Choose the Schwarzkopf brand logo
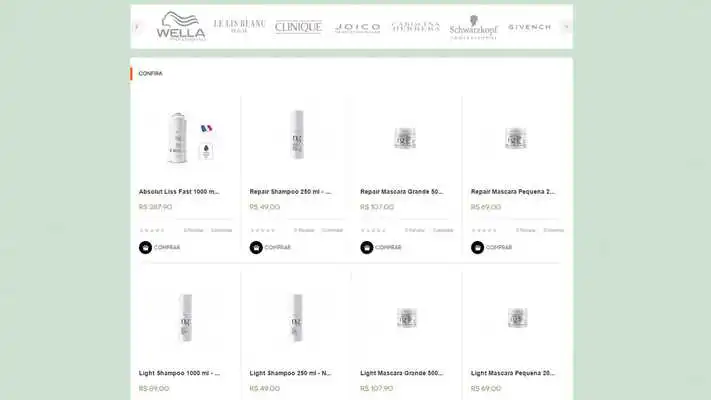The height and width of the screenshot is (400, 711). coord(473,27)
